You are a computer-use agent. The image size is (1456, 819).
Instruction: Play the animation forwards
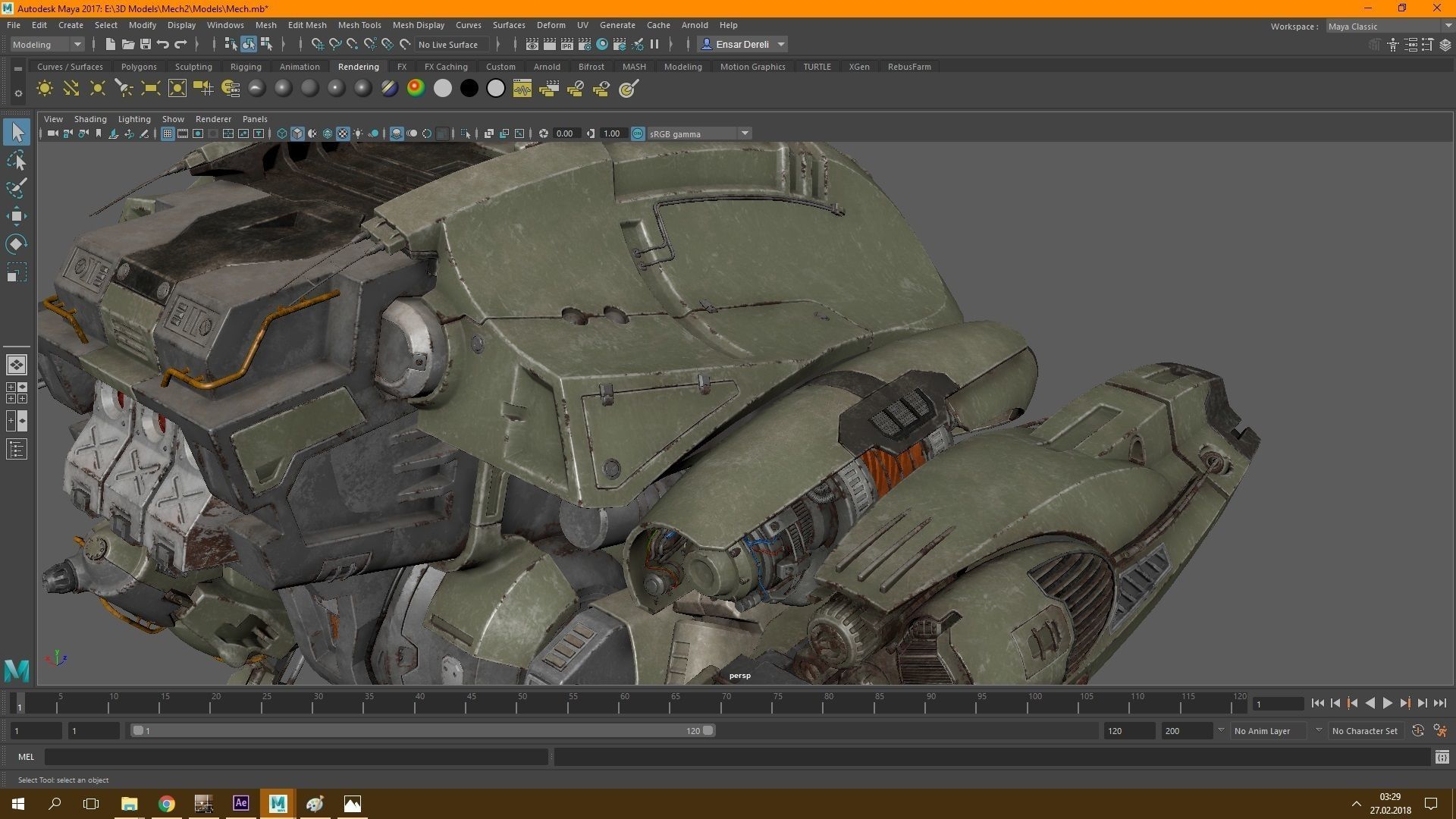pyautogui.click(x=1387, y=704)
